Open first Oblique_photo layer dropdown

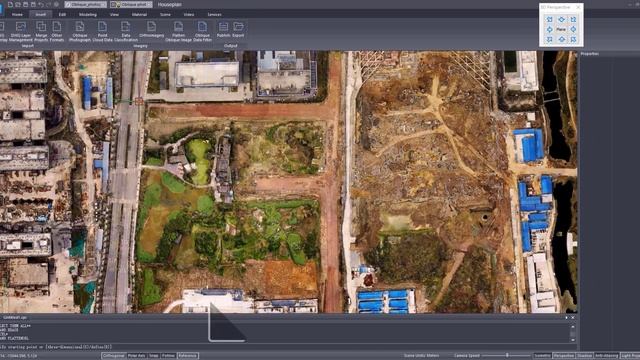(86, 4)
